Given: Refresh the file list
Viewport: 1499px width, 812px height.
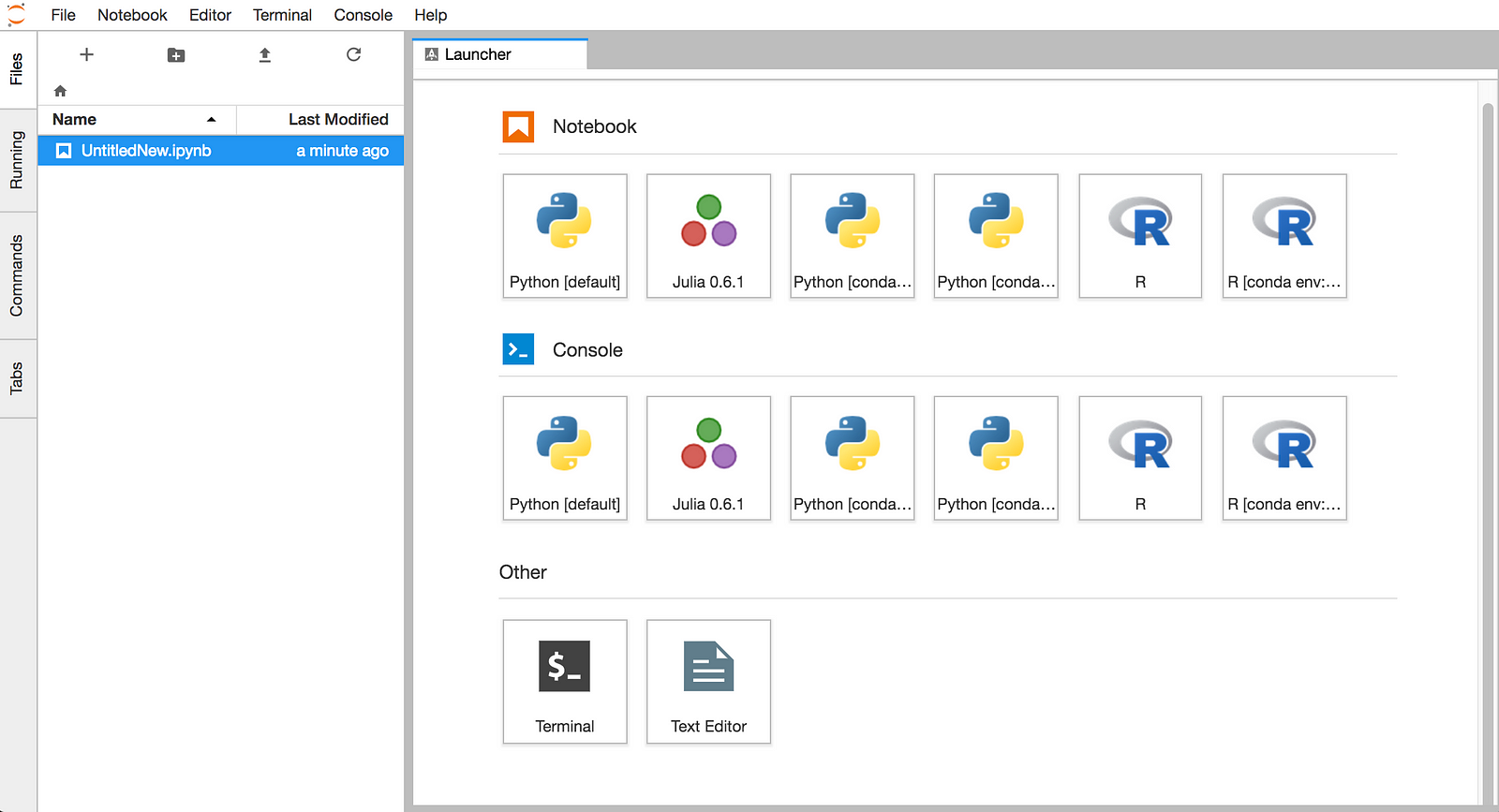Looking at the screenshot, I should 353,54.
